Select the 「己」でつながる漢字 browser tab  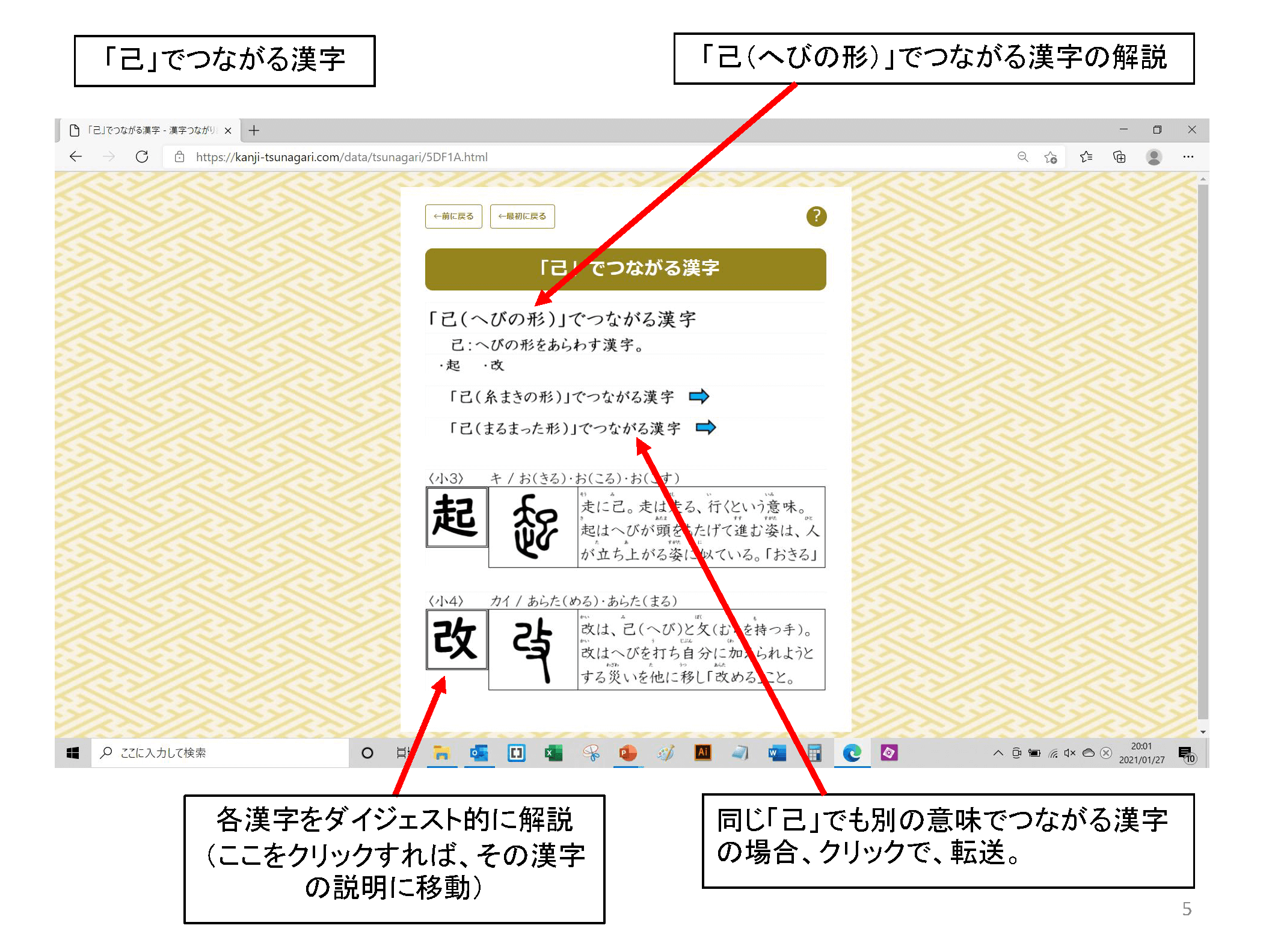tap(150, 131)
